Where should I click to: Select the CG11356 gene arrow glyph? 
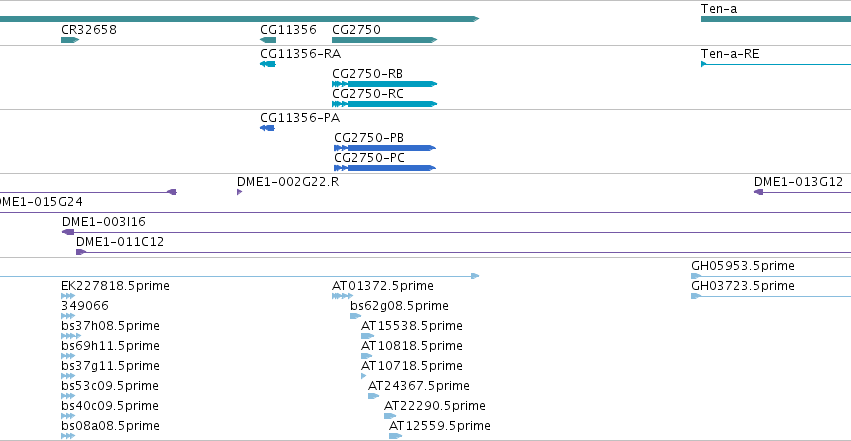(268, 40)
